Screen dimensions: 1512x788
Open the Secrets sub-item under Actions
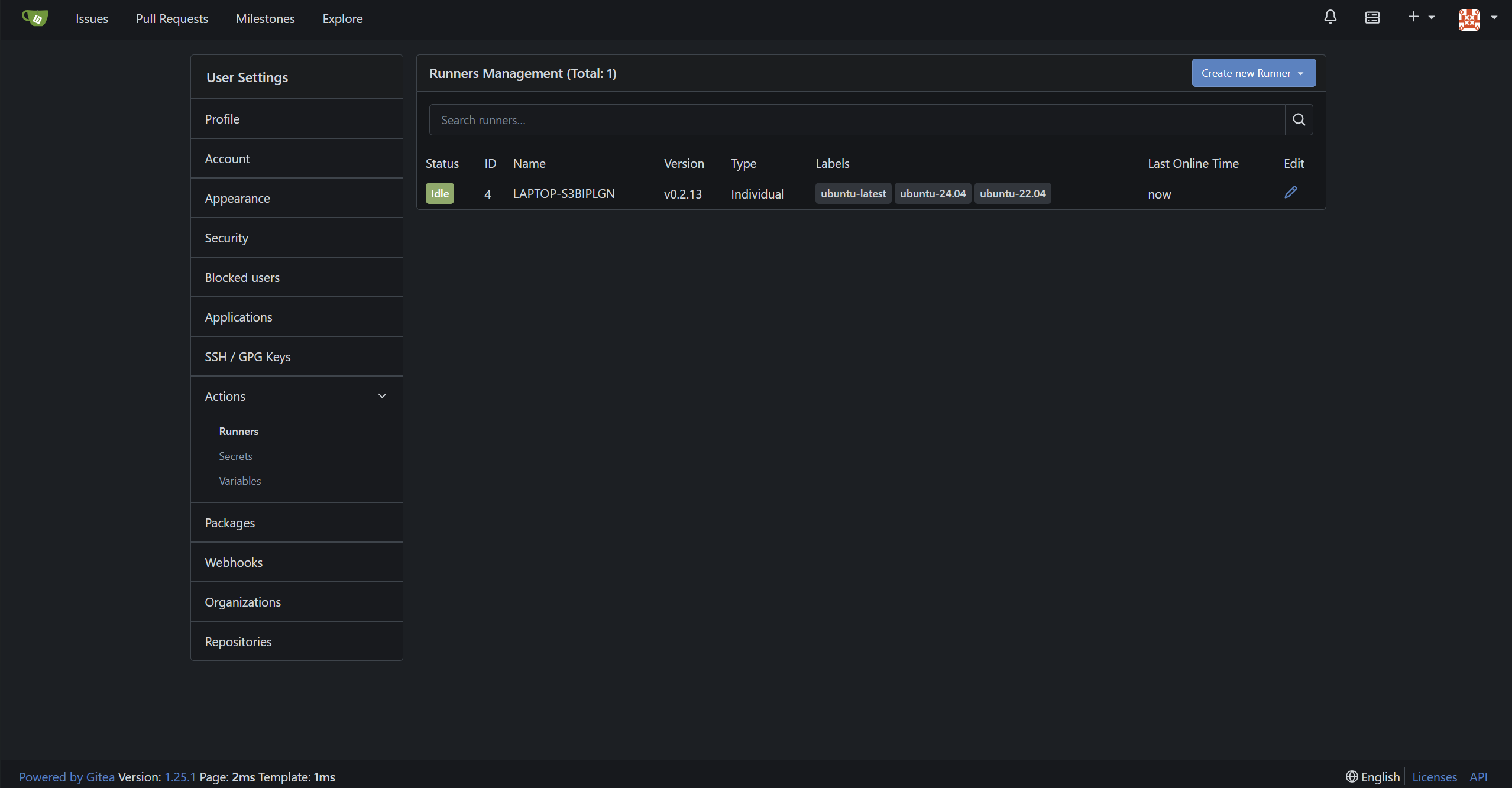point(235,456)
